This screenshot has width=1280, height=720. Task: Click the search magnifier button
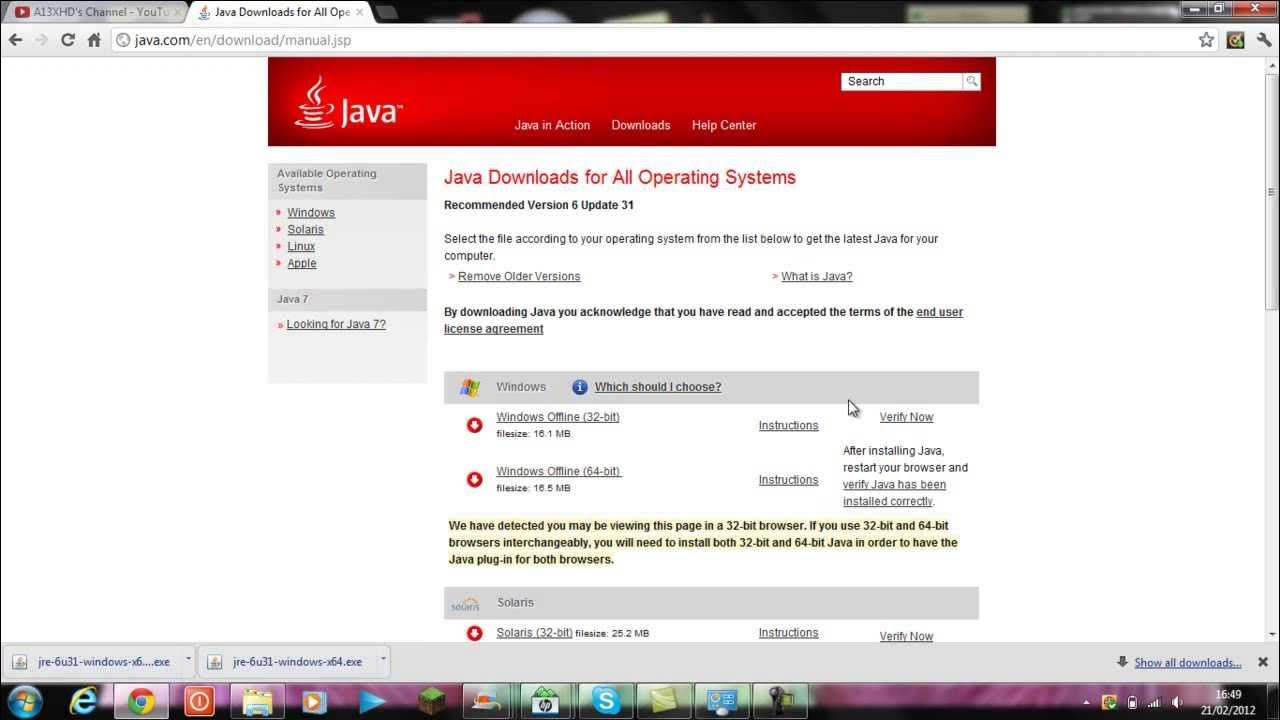point(971,81)
